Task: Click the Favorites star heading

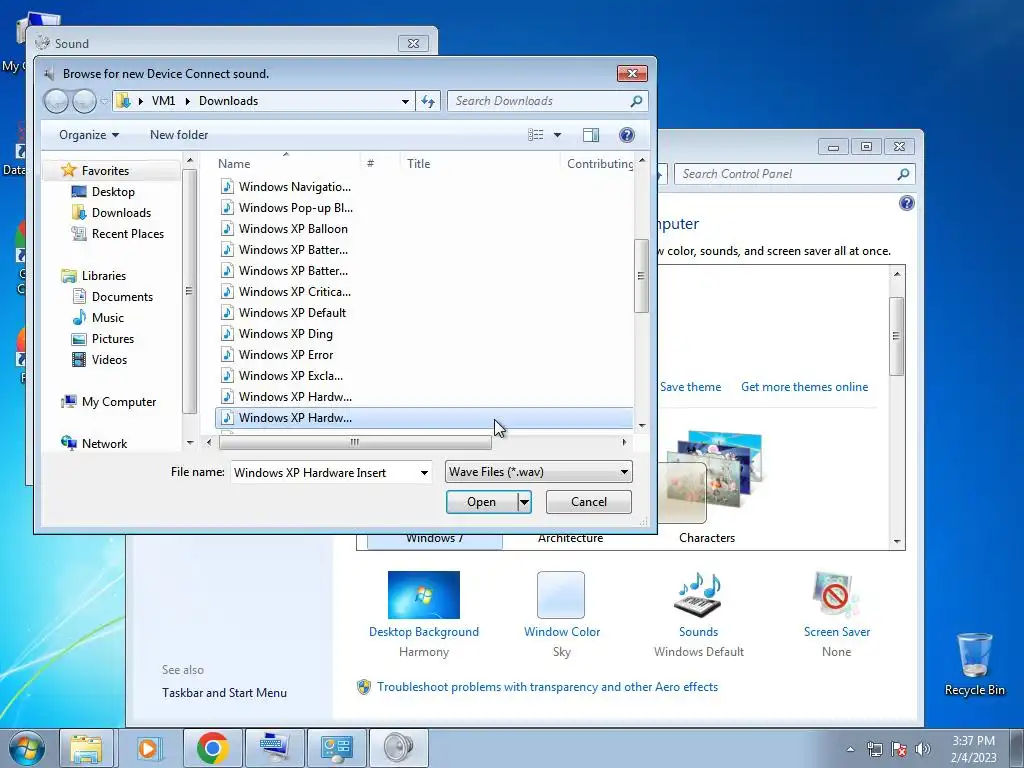Action: (x=105, y=170)
